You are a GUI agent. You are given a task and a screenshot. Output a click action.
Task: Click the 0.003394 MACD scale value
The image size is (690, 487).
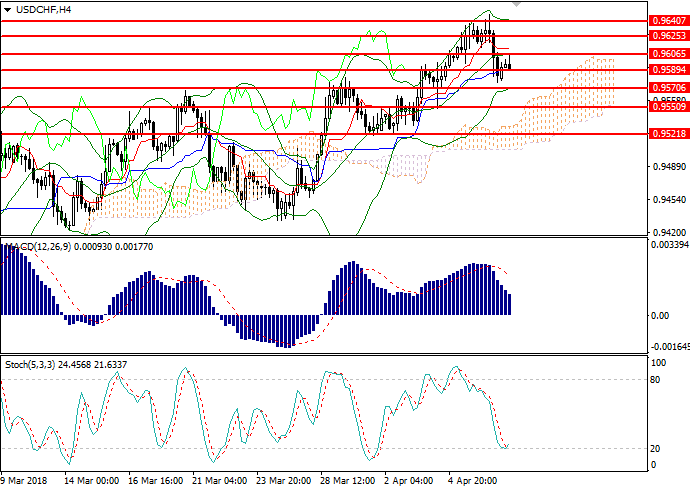point(667,243)
